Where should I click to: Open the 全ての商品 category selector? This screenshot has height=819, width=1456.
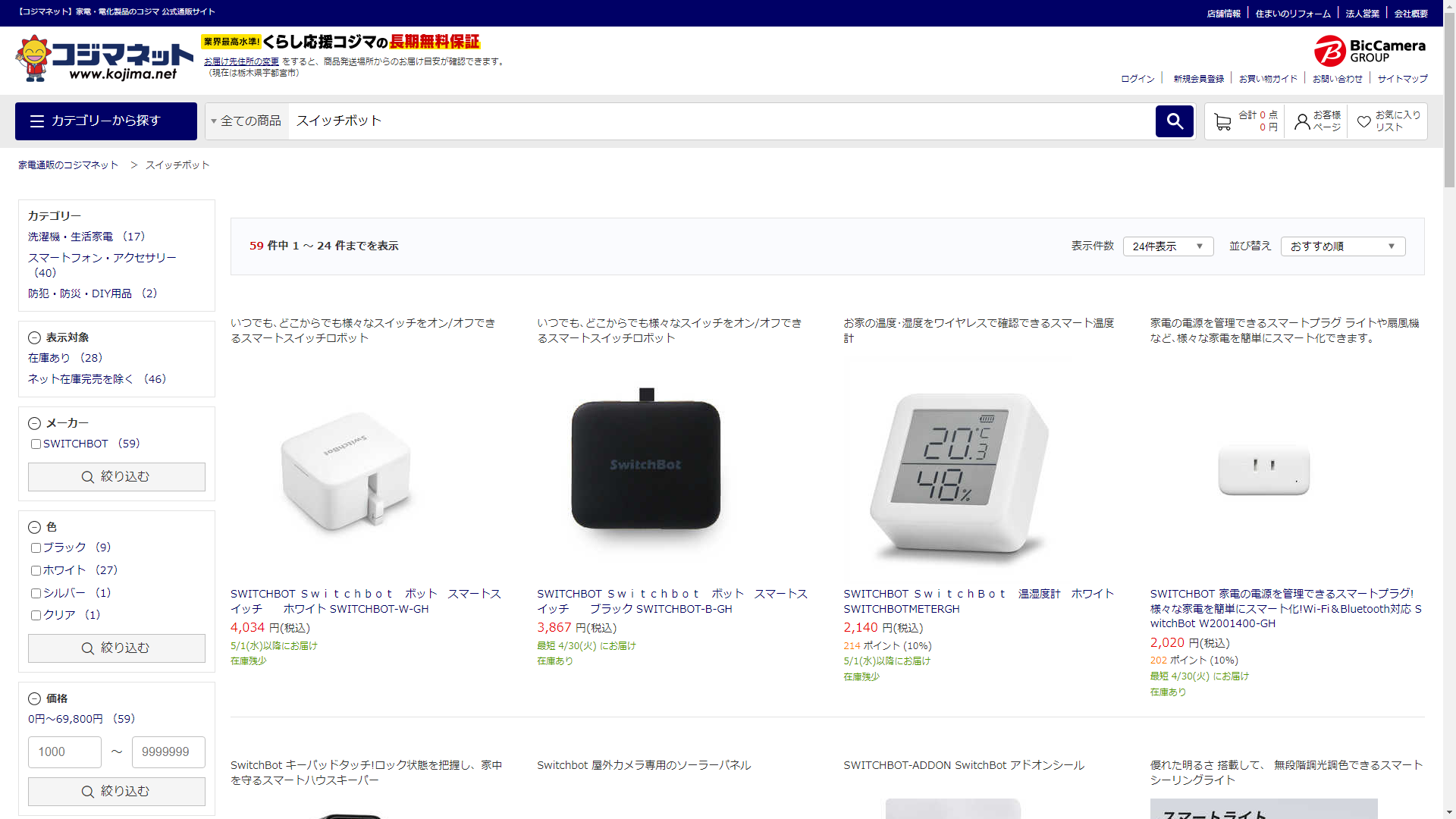click(246, 121)
